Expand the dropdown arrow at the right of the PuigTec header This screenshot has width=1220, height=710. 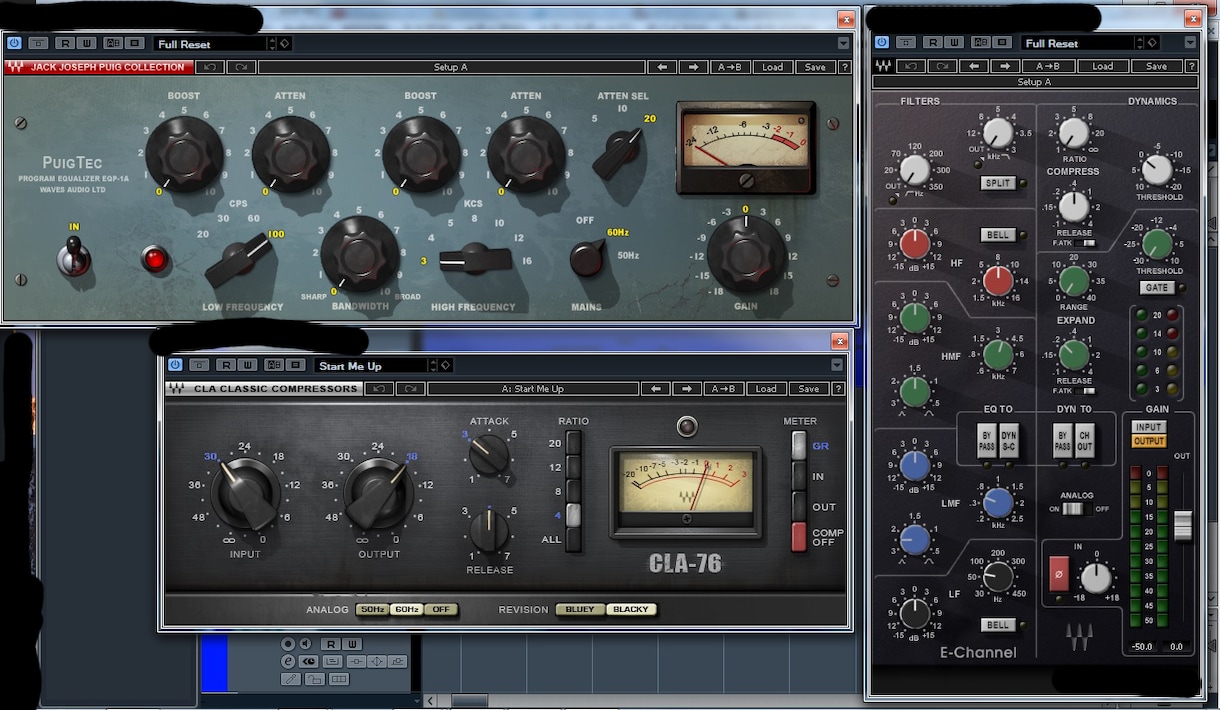[844, 44]
